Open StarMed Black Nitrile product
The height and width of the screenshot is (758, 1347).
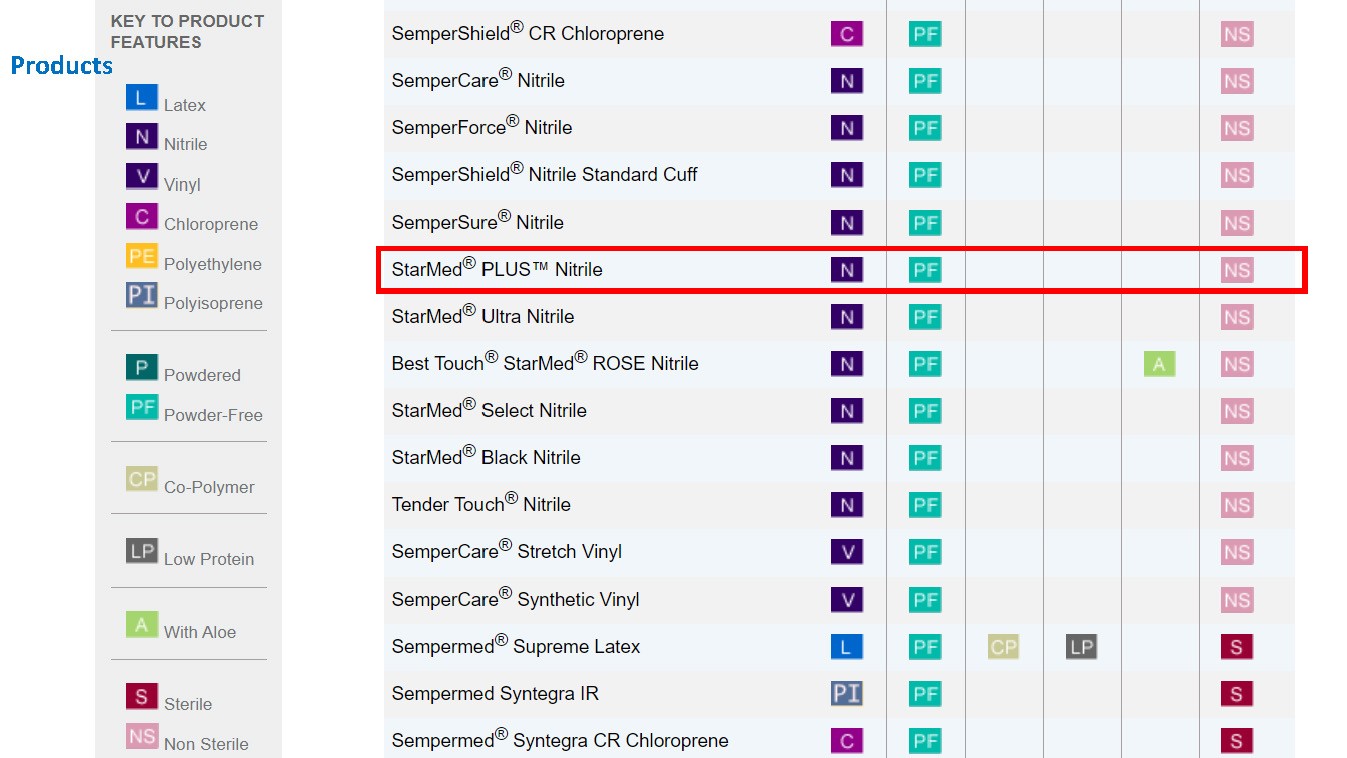(x=486, y=456)
